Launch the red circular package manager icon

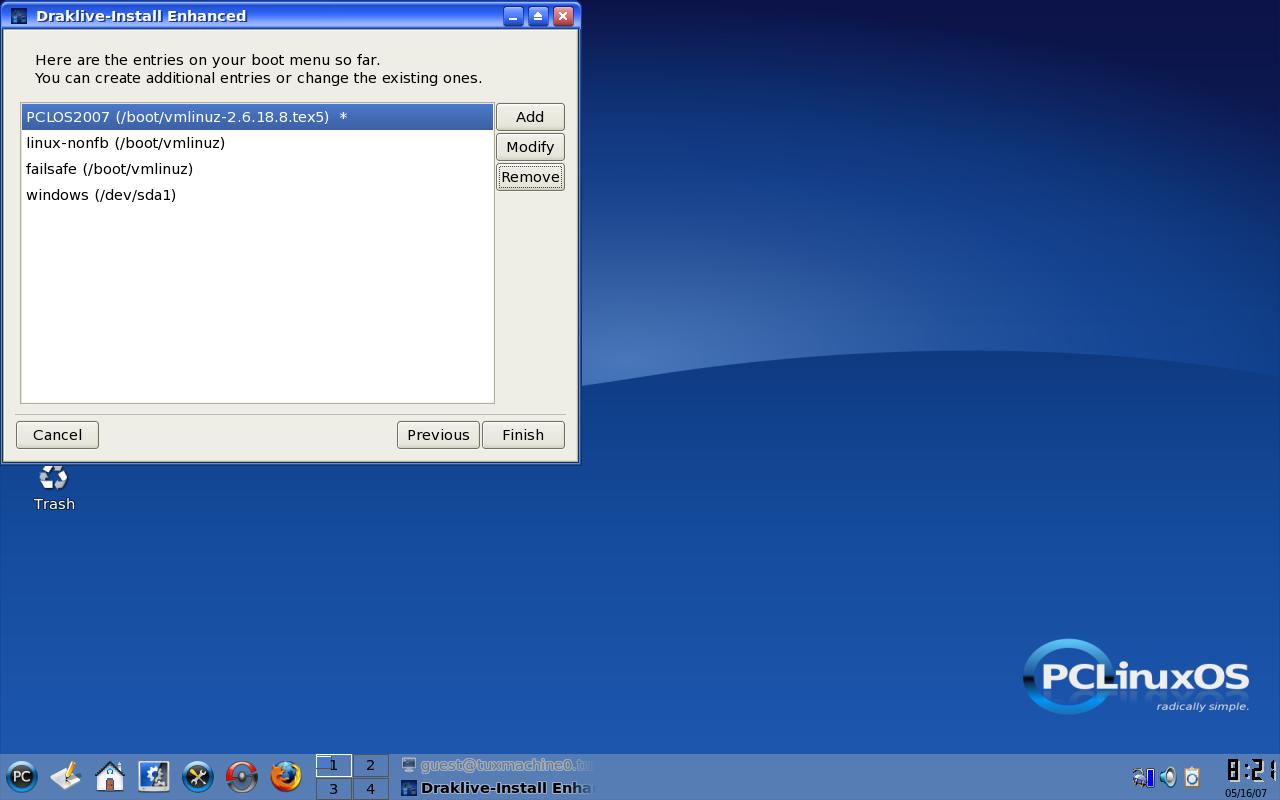tap(242, 776)
